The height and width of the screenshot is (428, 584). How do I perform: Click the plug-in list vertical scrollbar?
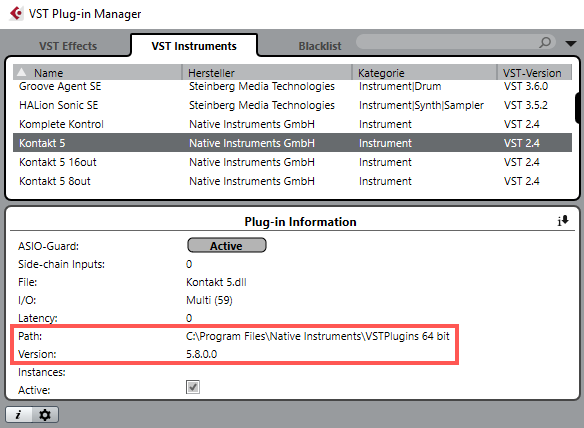[x=577, y=108]
